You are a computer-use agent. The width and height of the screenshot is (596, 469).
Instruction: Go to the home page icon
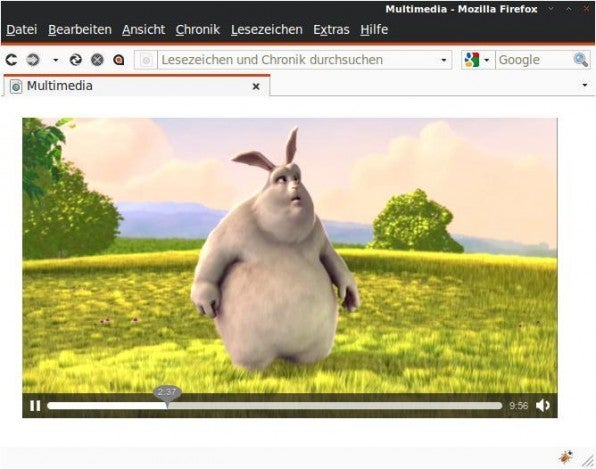point(119,60)
